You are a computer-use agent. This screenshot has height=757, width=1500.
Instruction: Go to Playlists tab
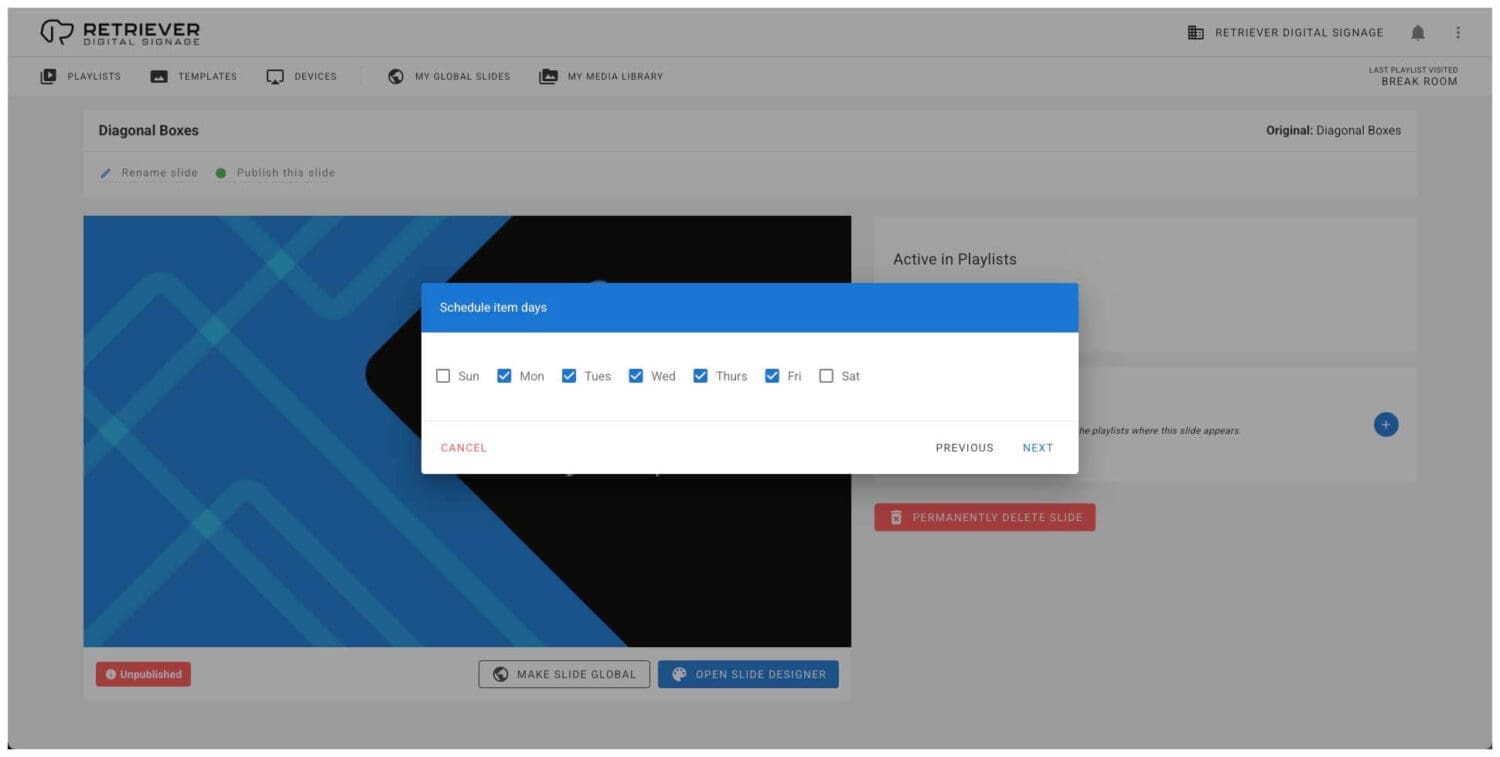click(x=80, y=76)
